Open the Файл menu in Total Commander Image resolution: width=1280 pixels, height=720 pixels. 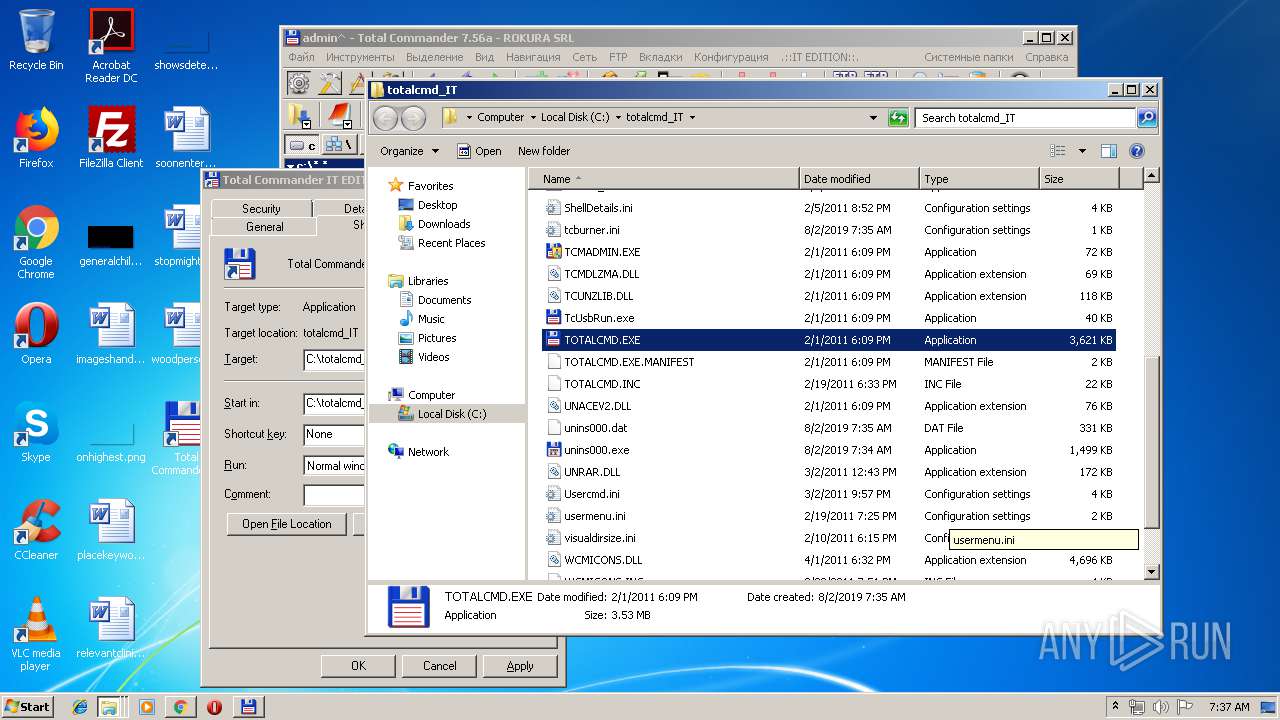click(x=301, y=57)
